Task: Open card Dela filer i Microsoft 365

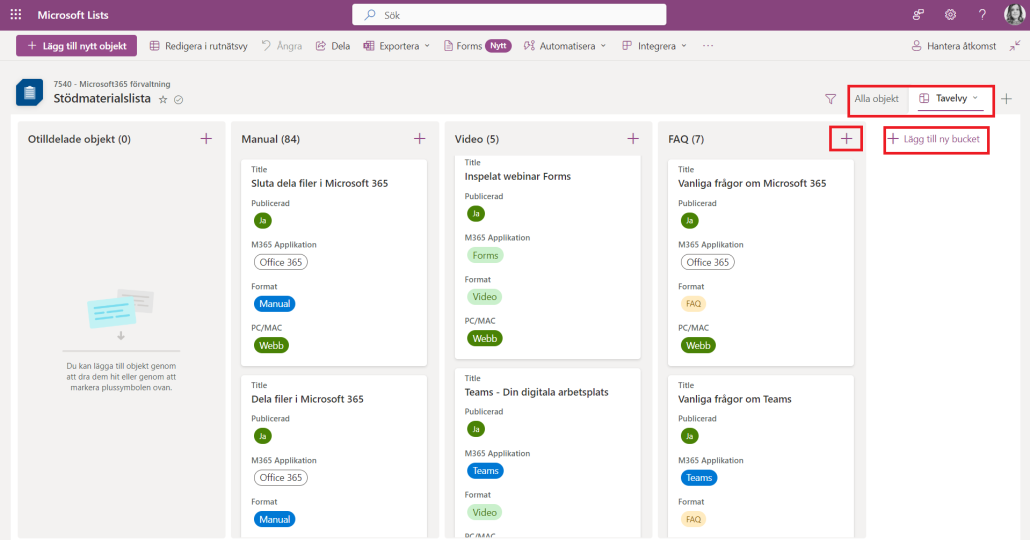Action: pos(334,456)
